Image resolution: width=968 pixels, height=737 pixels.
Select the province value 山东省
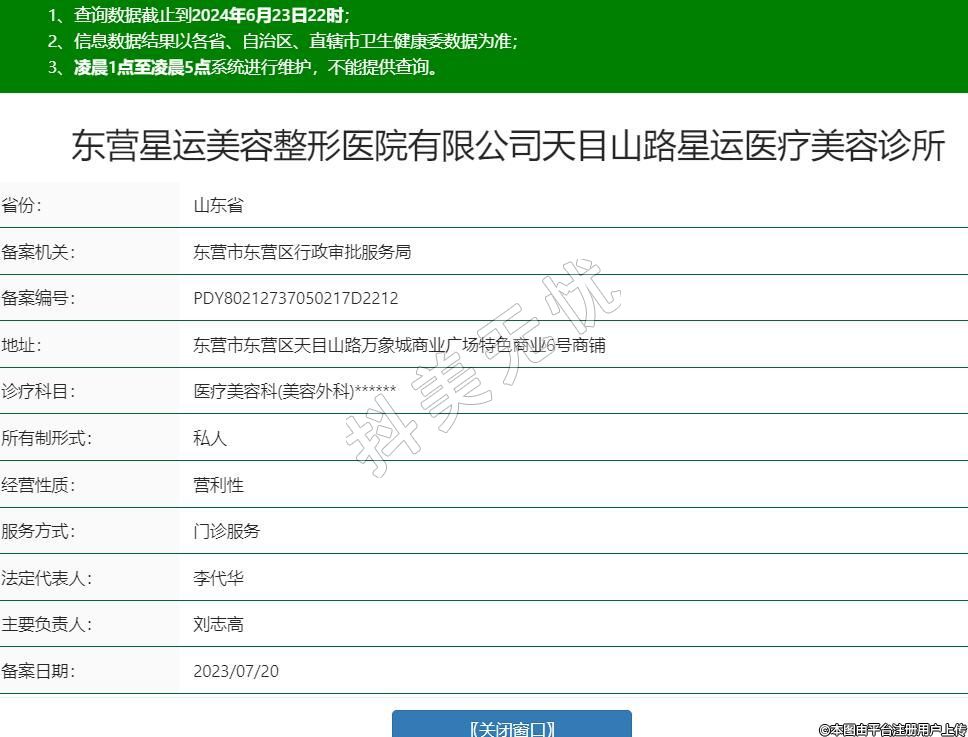tap(218, 206)
